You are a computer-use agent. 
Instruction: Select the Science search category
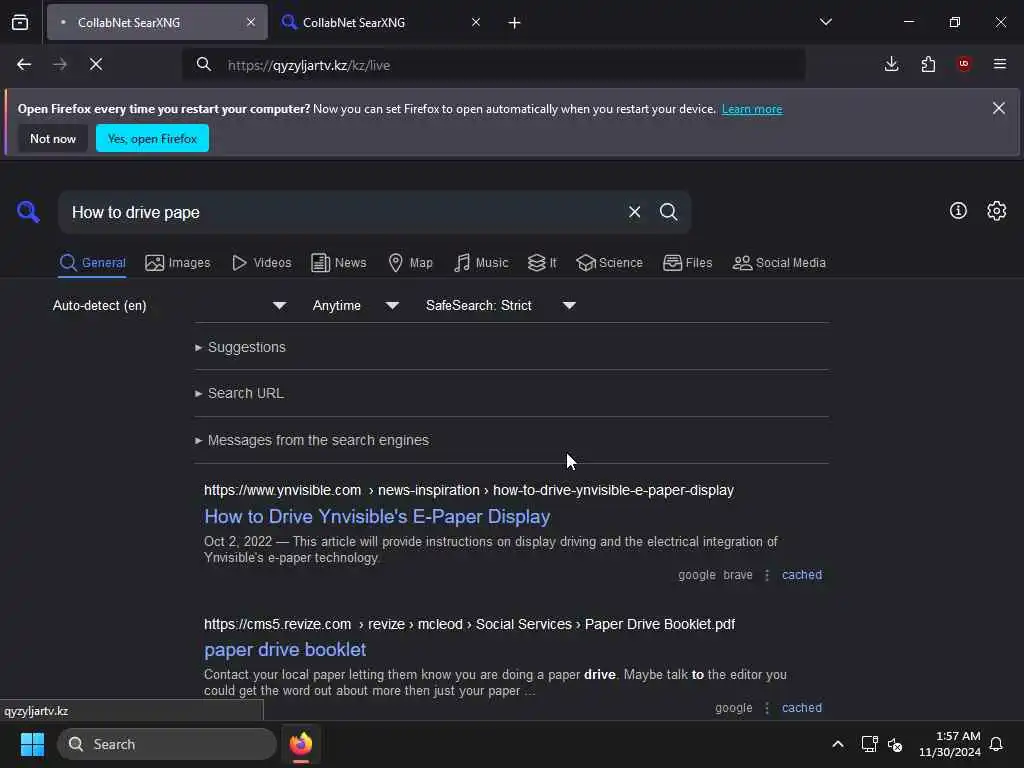pyautogui.click(x=609, y=263)
